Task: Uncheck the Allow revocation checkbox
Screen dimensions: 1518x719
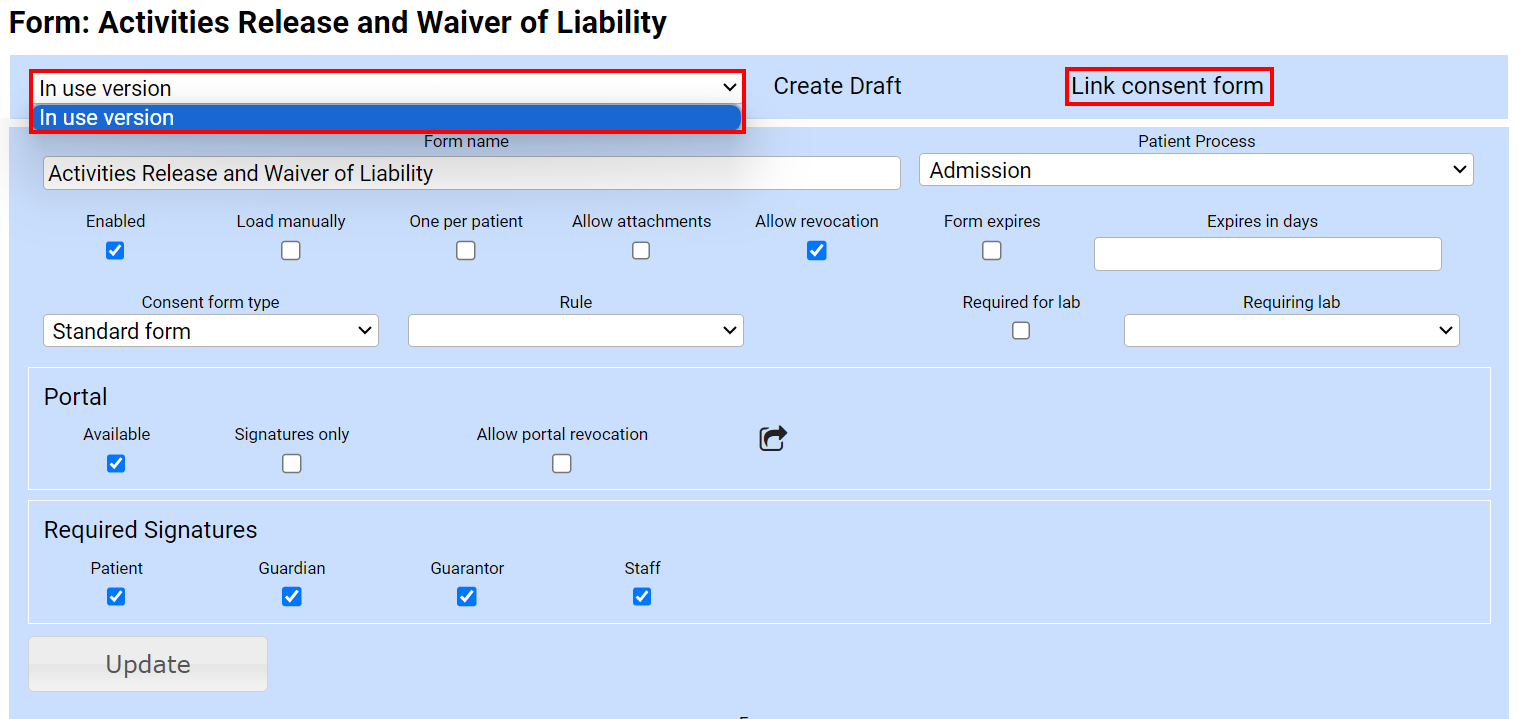Action: tap(817, 251)
